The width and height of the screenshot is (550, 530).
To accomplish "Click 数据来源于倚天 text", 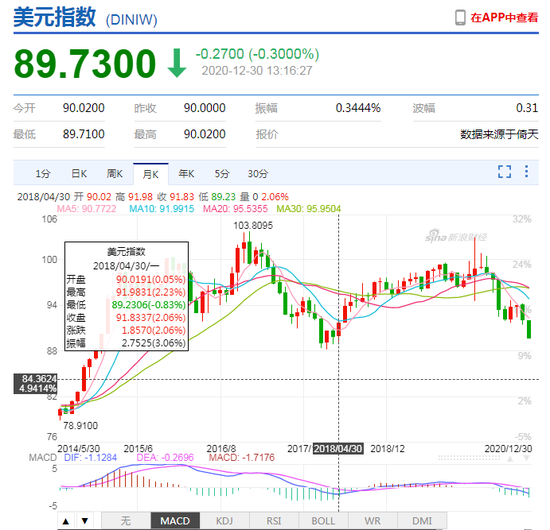I will [x=499, y=134].
